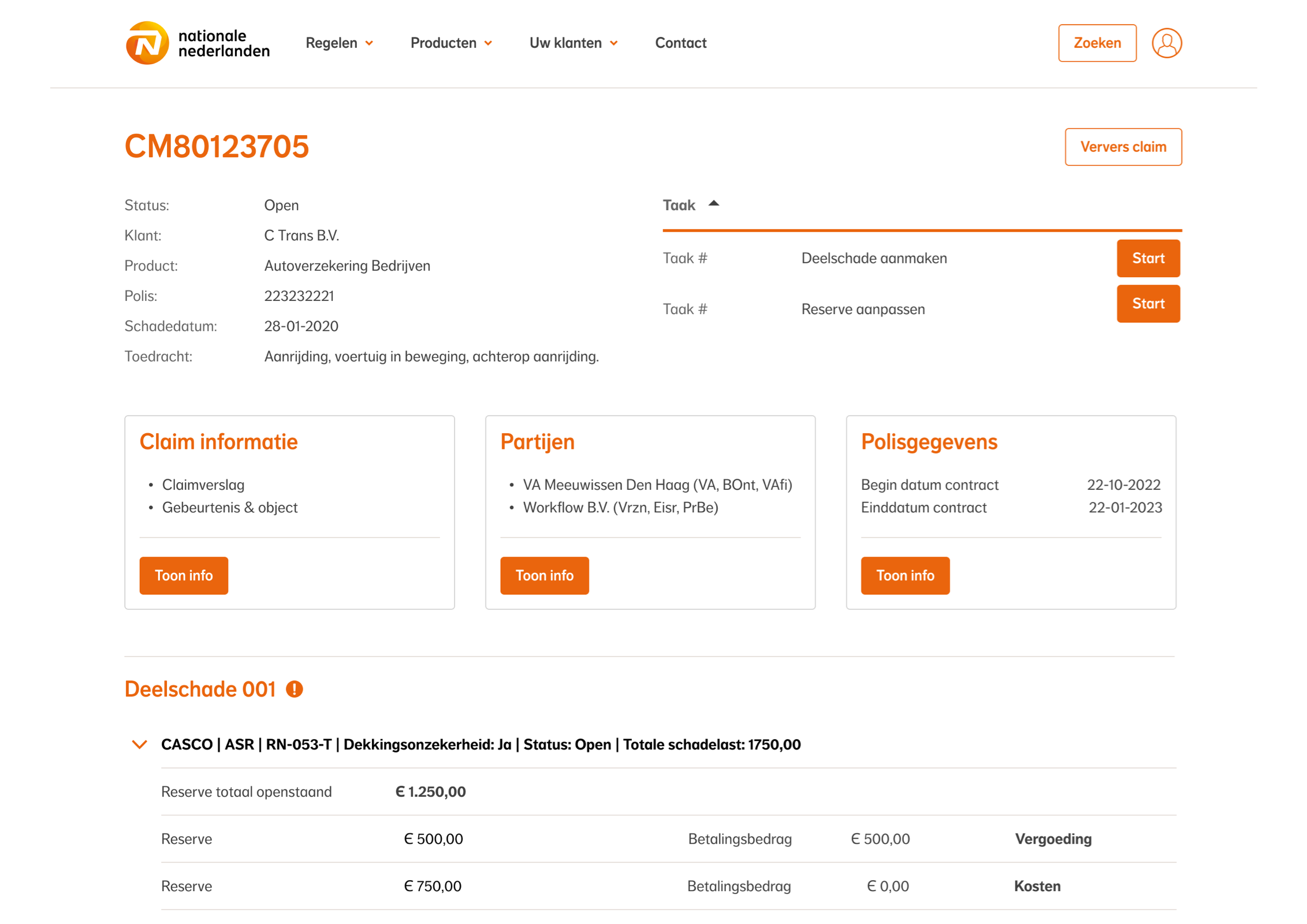
Task: Go to the Contact page
Action: (x=680, y=43)
